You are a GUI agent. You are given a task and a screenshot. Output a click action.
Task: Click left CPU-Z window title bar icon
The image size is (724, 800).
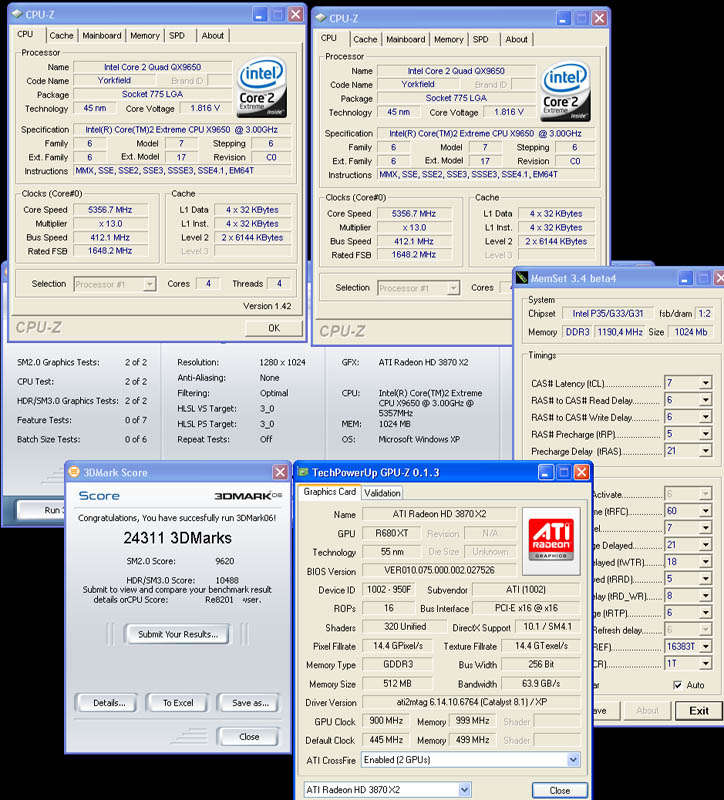(x=17, y=14)
